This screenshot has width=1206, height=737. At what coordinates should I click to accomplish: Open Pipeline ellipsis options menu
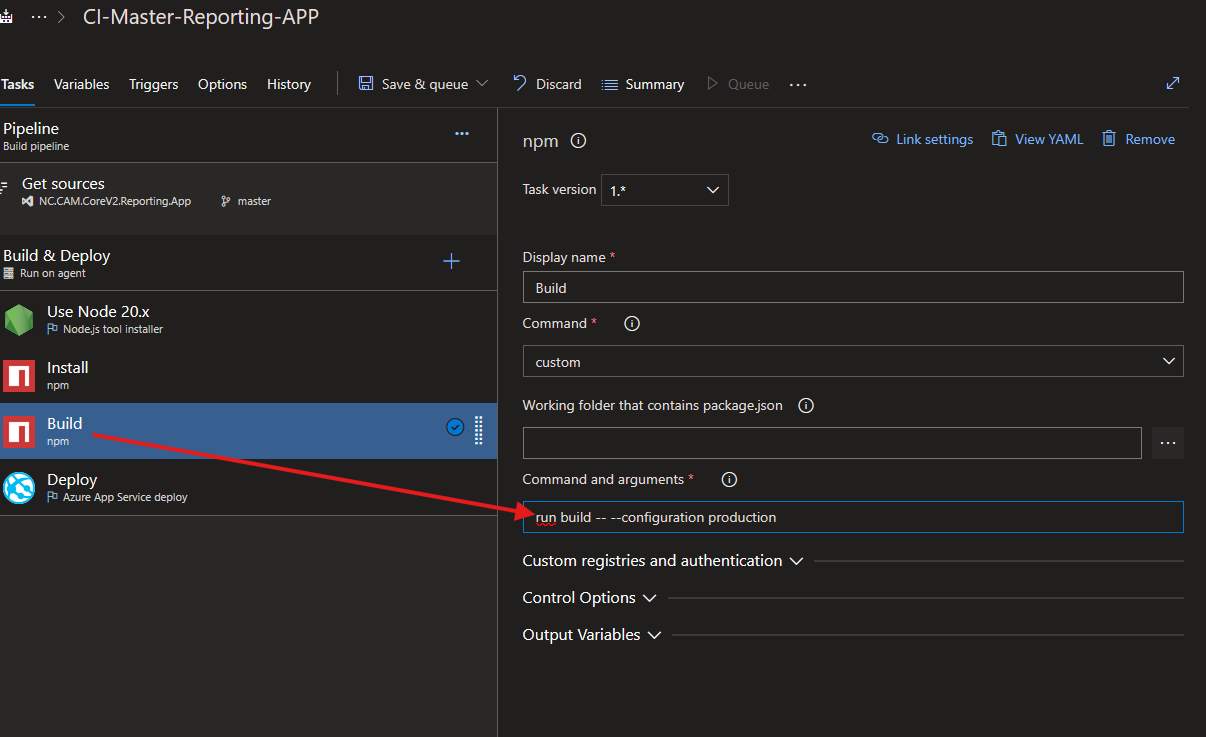[462, 134]
